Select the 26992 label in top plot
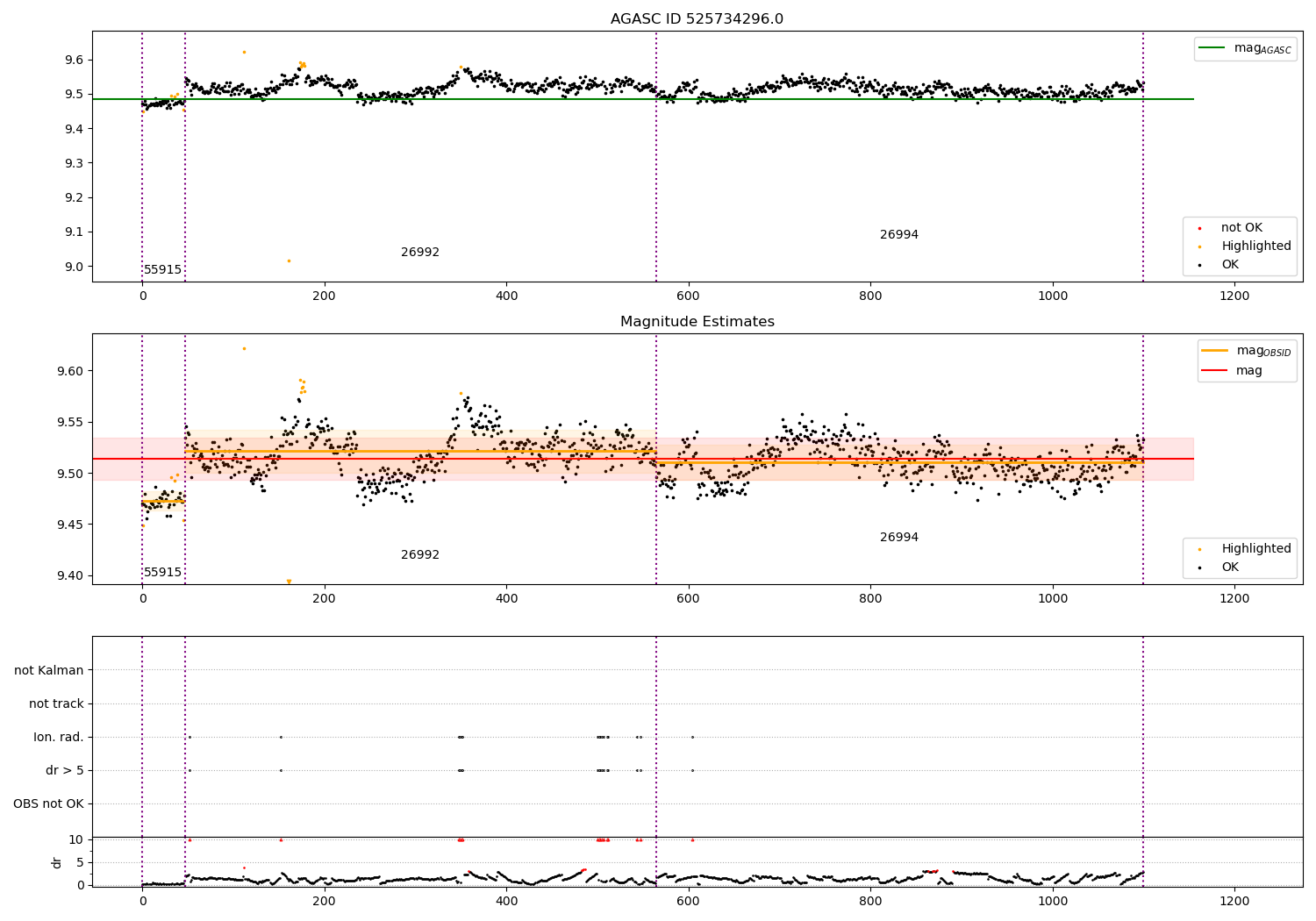1316x921 pixels. 420,253
